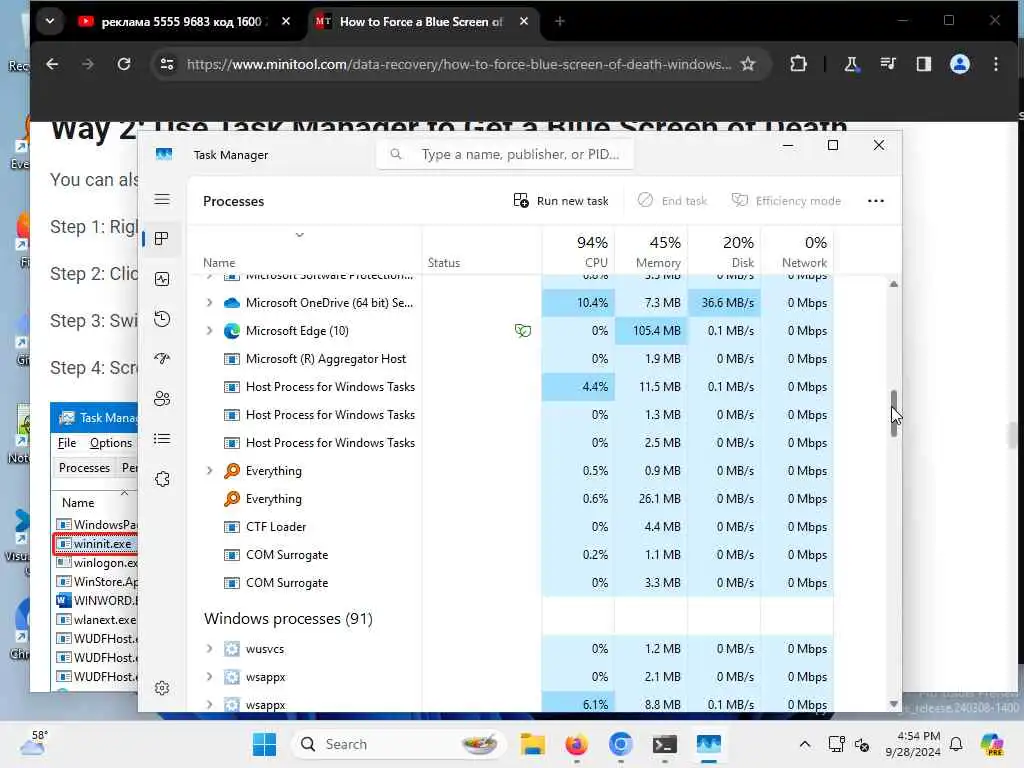Viewport: 1024px width, 768px height.
Task: Switch to How to Force a Blue Screen tab
Action: coord(420,22)
